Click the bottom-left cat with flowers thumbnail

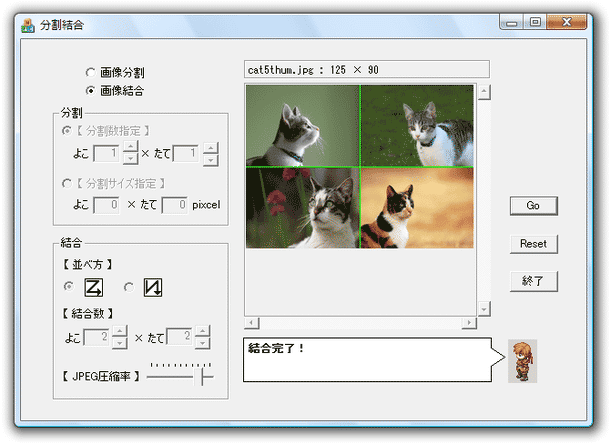pyautogui.click(x=302, y=208)
